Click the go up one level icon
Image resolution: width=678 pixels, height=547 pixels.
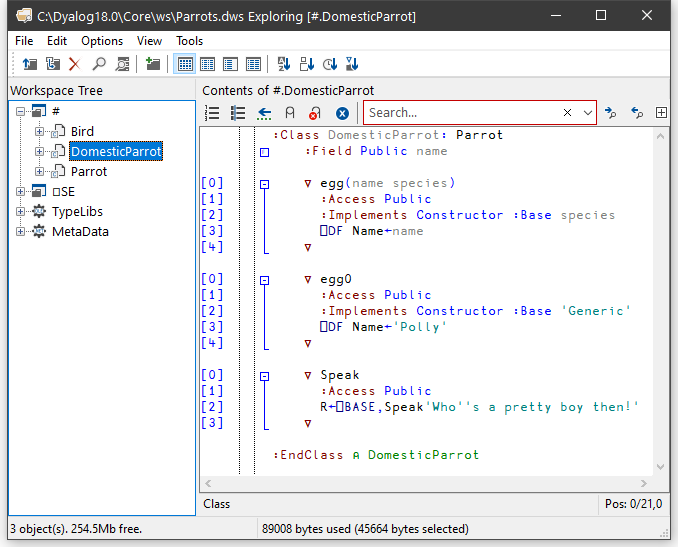[x=30, y=64]
